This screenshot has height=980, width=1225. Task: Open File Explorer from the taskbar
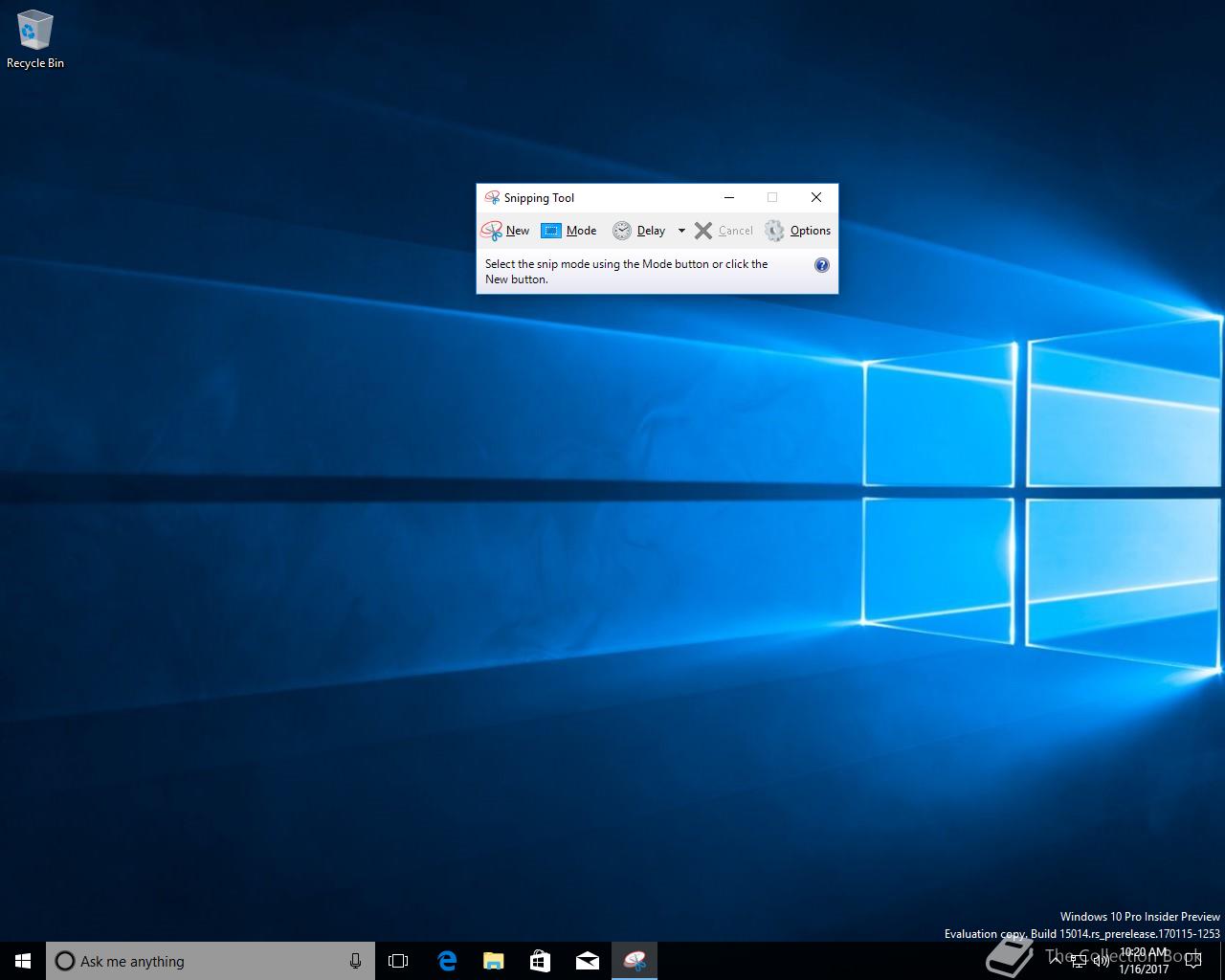[x=493, y=961]
